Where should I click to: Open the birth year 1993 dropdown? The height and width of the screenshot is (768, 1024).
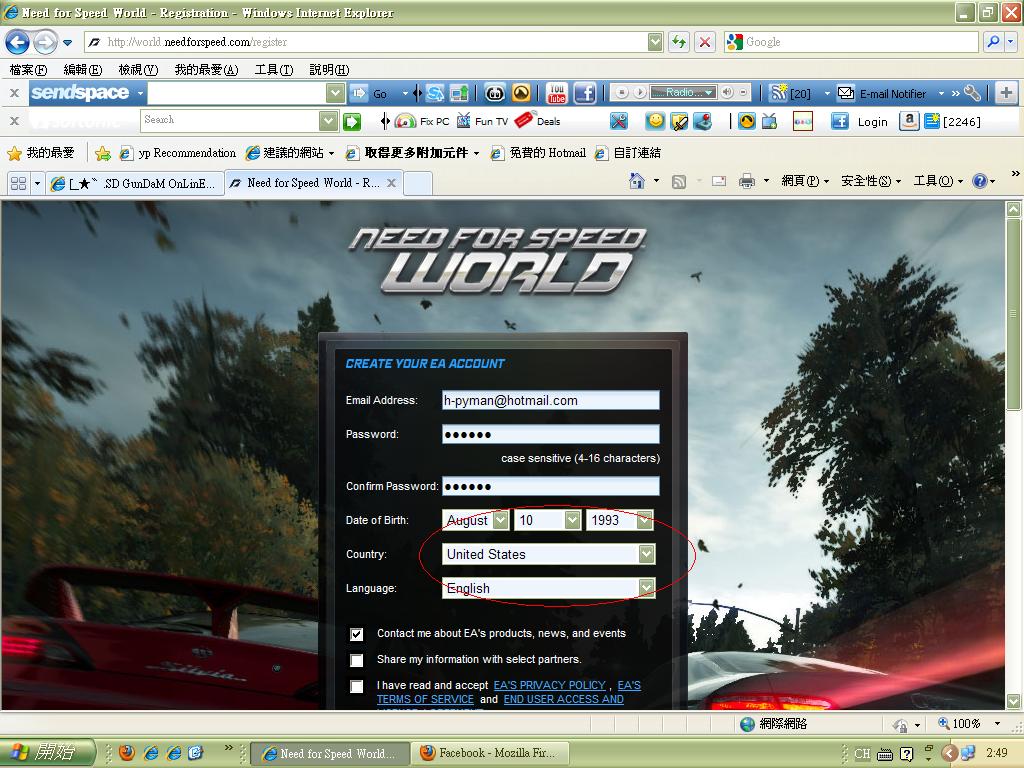coord(645,520)
